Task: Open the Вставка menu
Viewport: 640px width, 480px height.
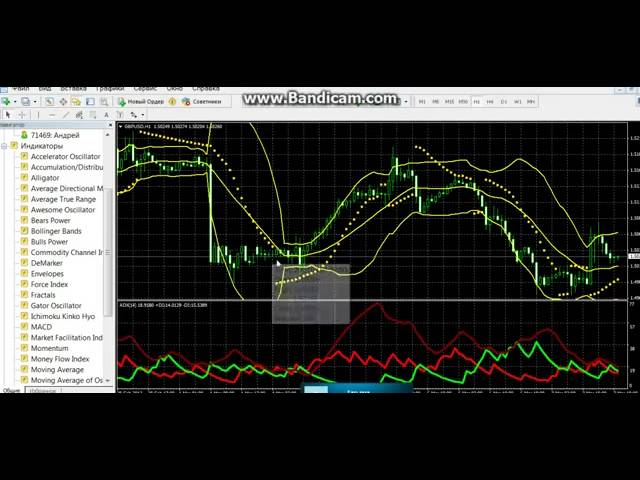Action: (73, 89)
